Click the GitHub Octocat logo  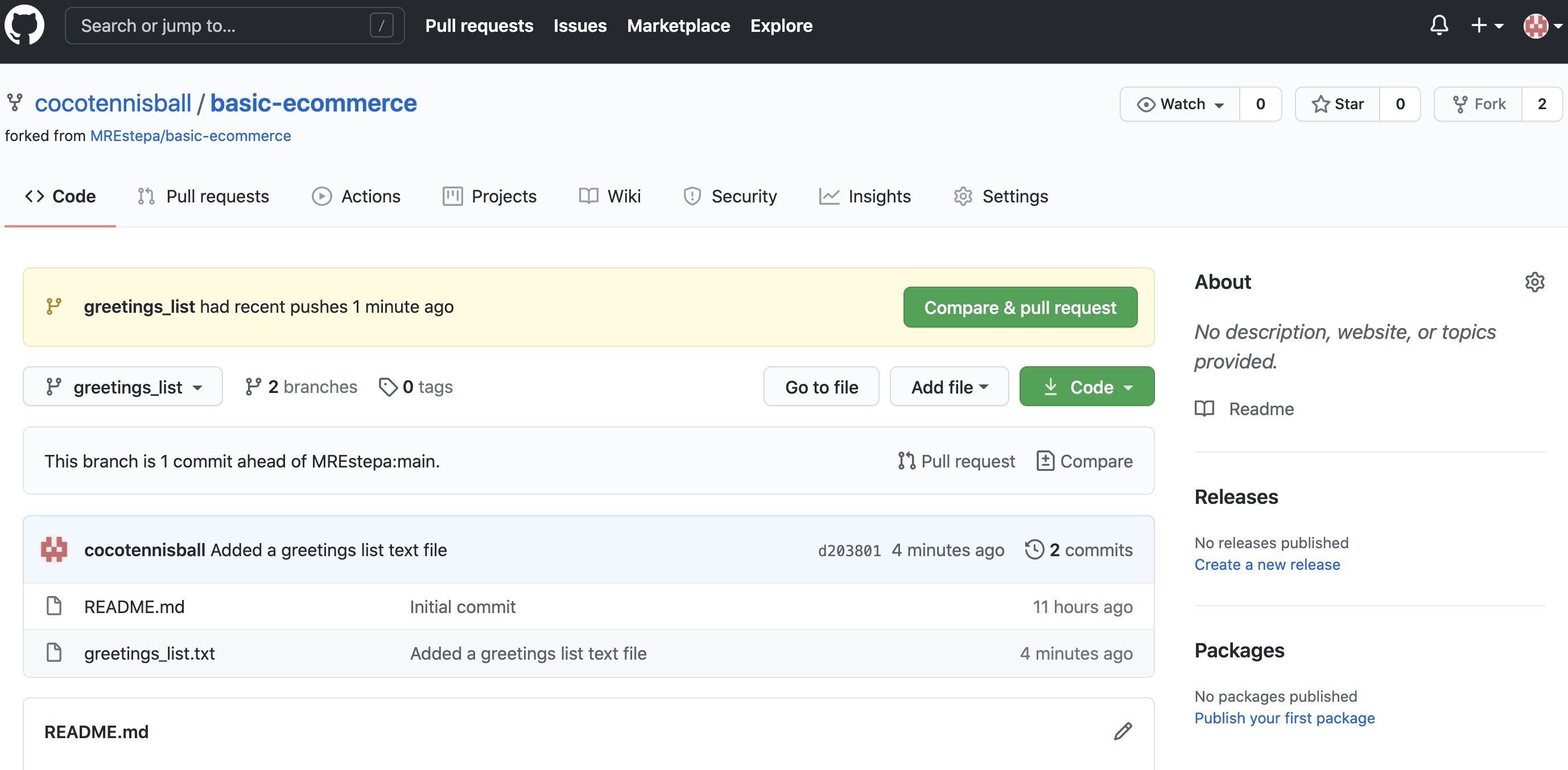pos(24,25)
